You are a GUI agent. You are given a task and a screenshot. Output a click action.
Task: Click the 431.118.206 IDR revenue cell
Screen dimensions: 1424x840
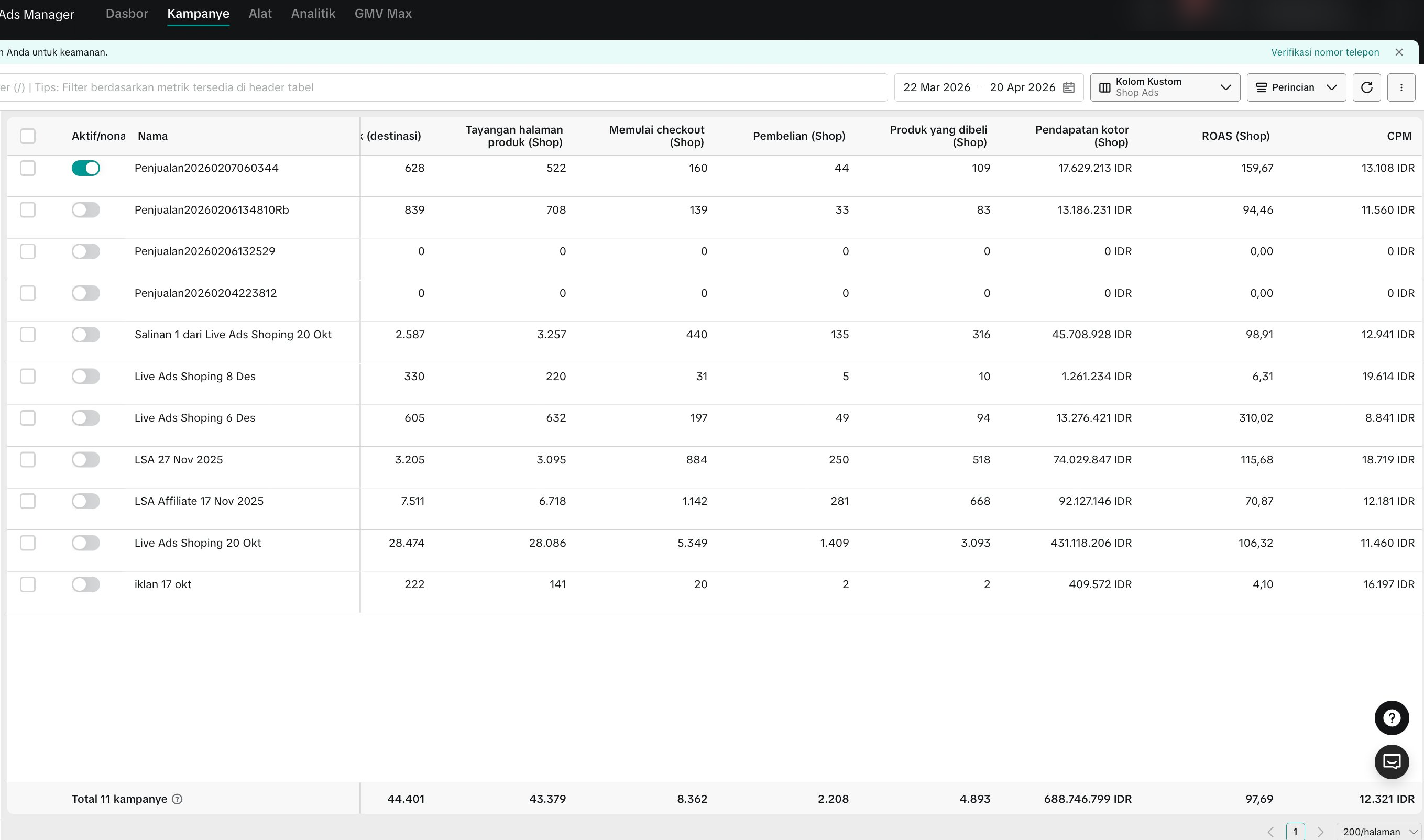click(x=1090, y=543)
